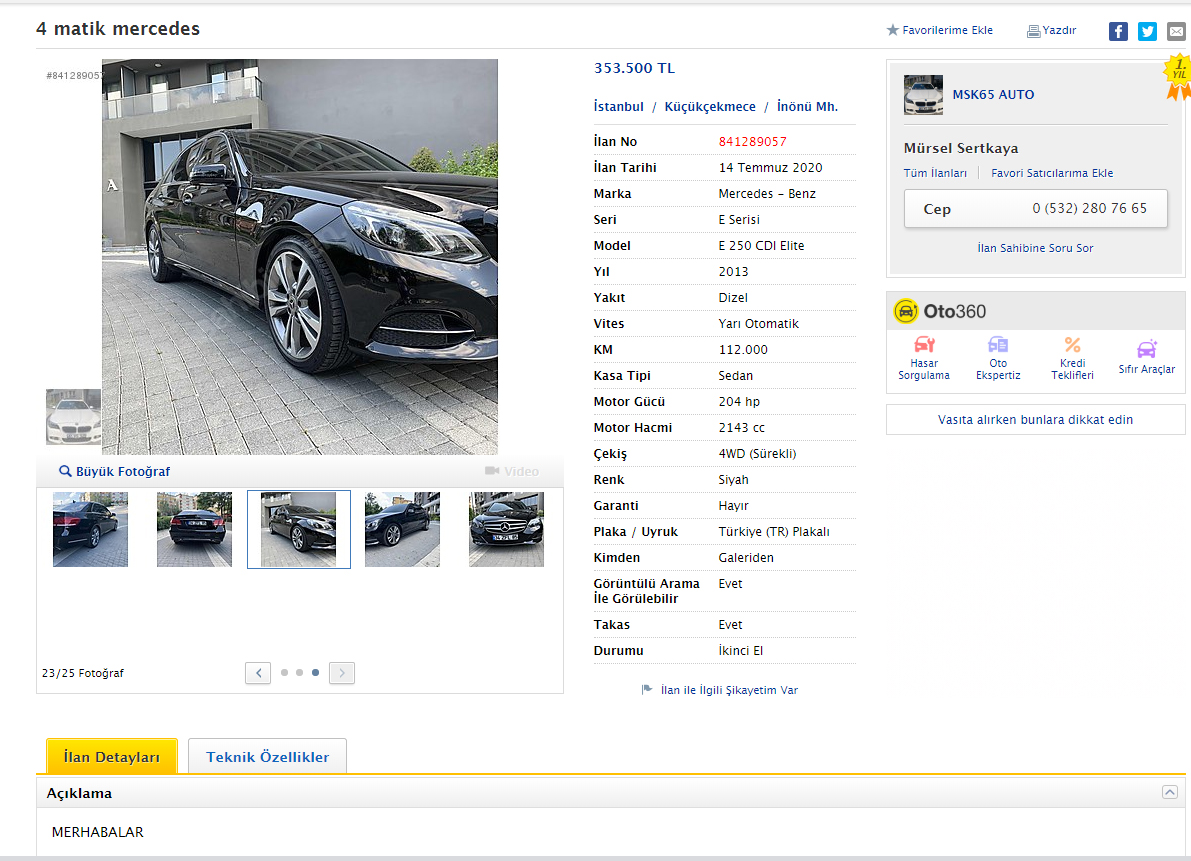Viewport: 1191px width, 861px height.
Task: Select second gallery page dot
Action: pyautogui.click(x=299, y=673)
